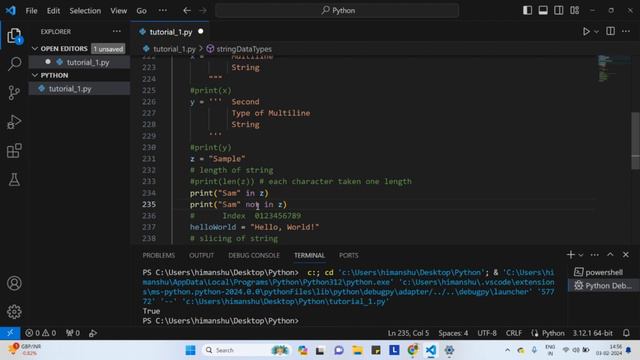Show more menu bar items ellipsis

(x=162, y=10)
